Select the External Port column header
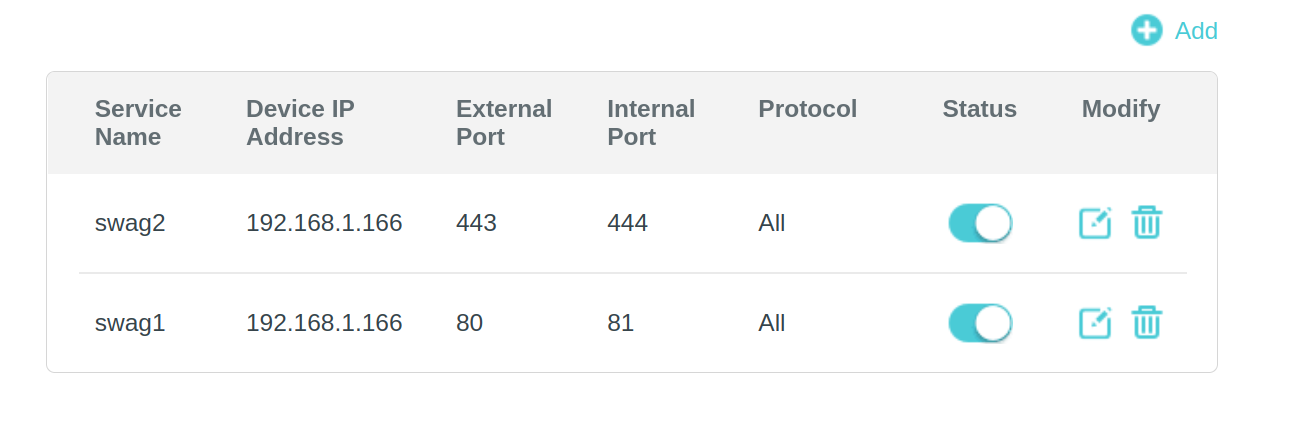This screenshot has height=422, width=1314. tap(504, 123)
